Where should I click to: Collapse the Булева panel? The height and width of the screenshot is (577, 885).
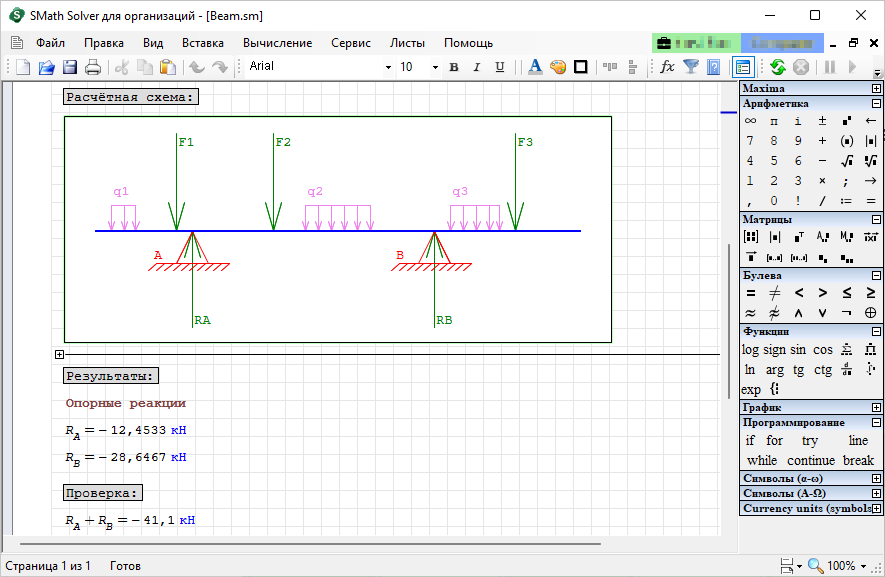876,276
